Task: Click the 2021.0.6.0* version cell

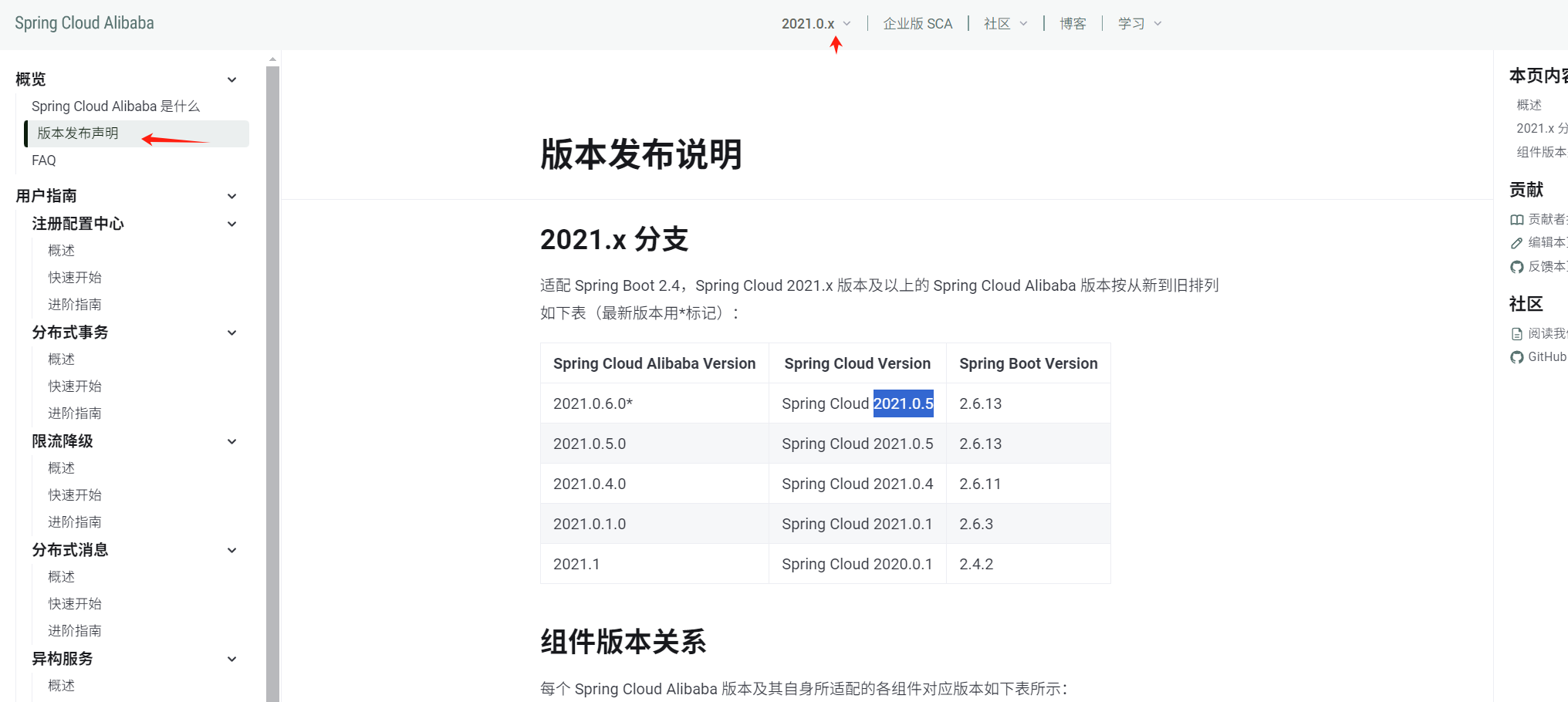Action: pyautogui.click(x=654, y=403)
